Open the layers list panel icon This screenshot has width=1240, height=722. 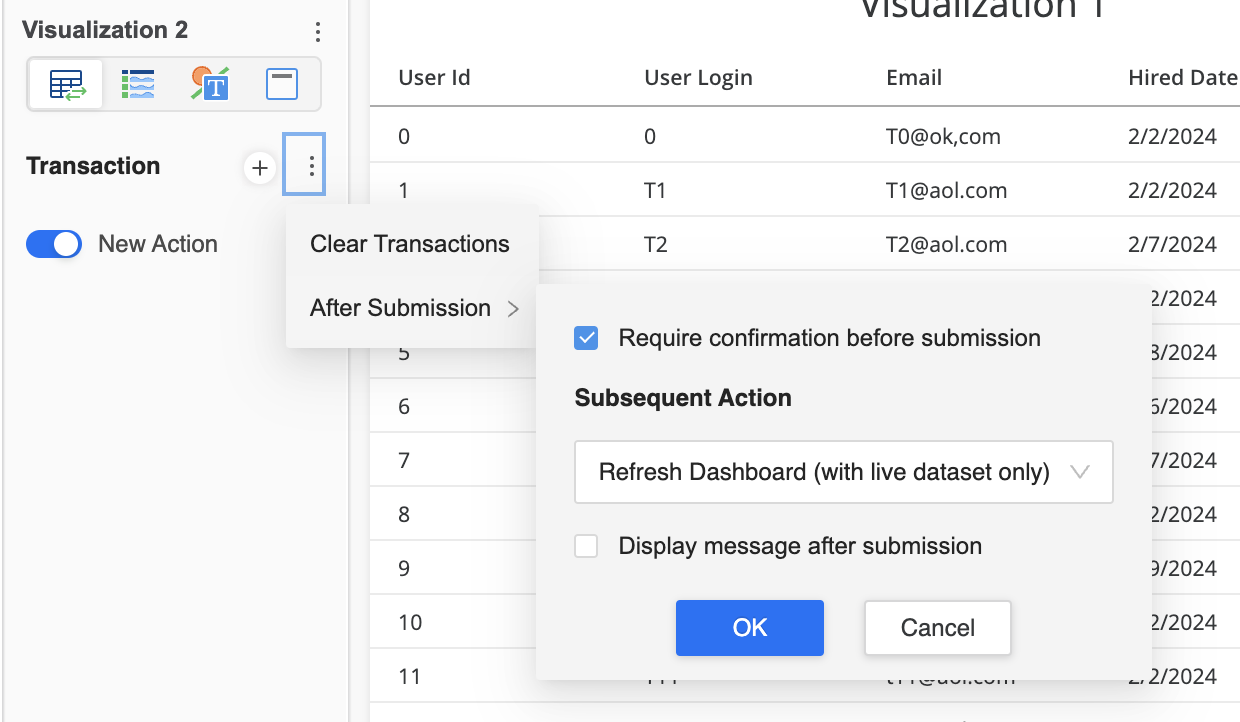click(x=138, y=85)
